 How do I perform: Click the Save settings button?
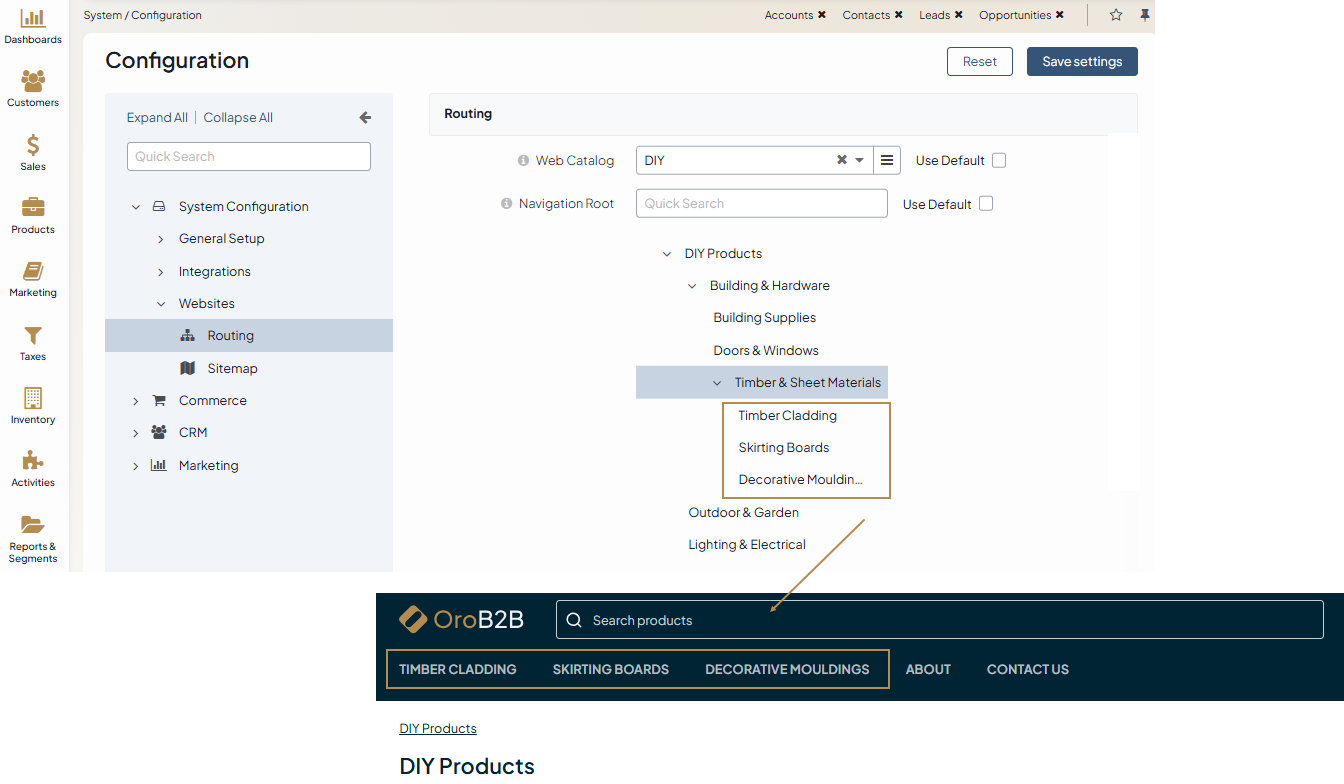[x=1082, y=62]
